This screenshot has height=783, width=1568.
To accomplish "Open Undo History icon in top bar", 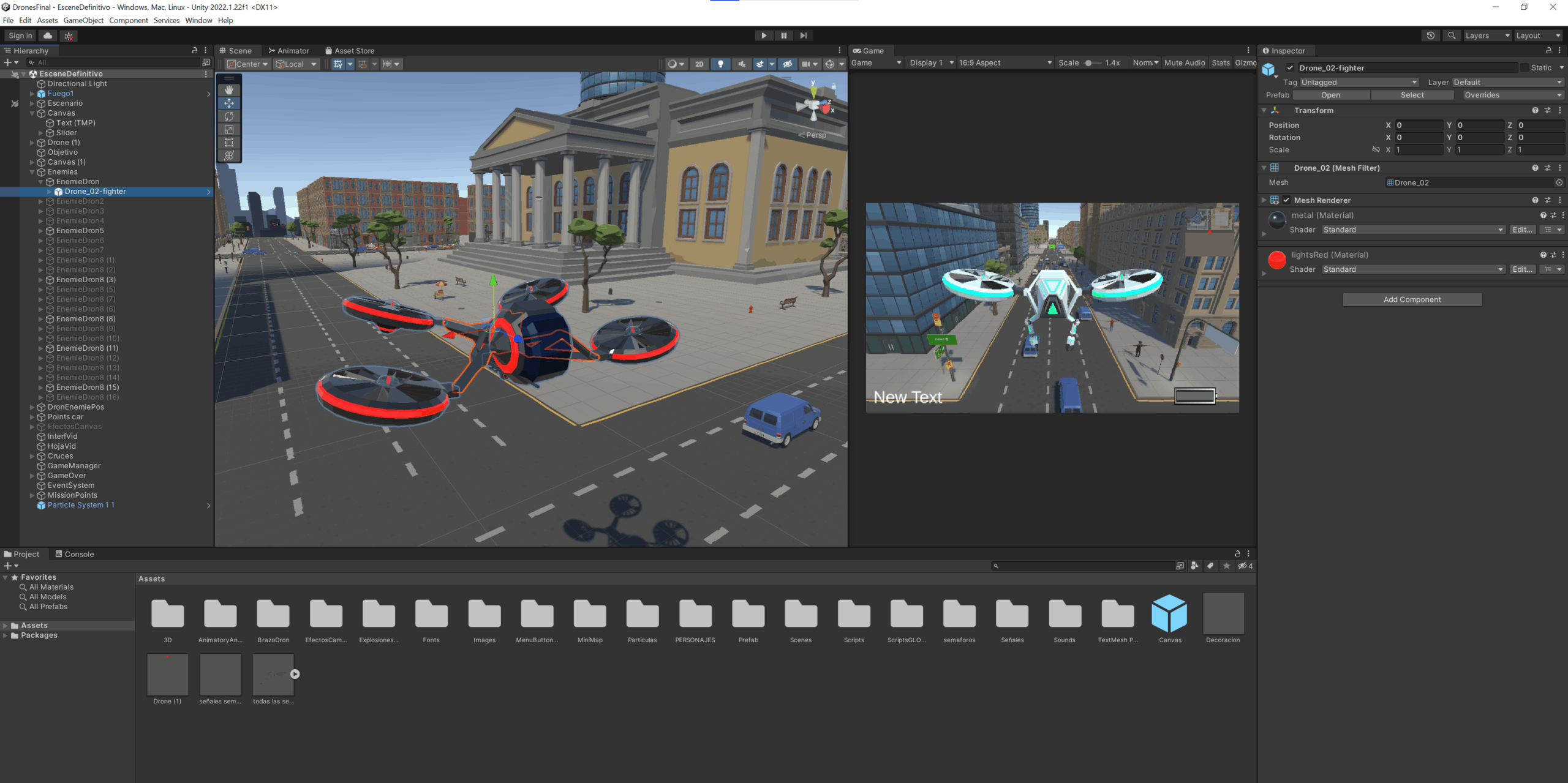I will (x=1431, y=36).
